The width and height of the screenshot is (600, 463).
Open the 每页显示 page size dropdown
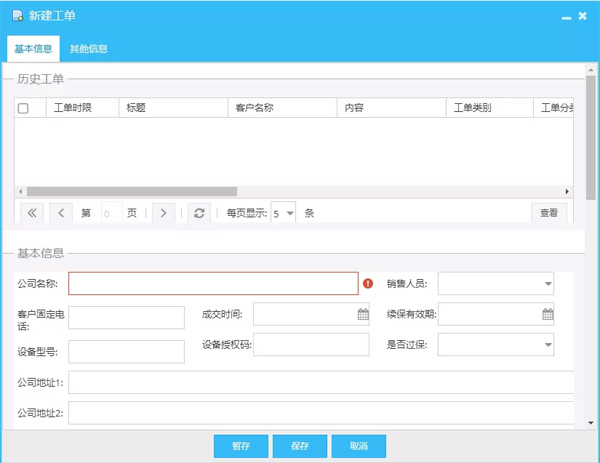(x=290, y=213)
